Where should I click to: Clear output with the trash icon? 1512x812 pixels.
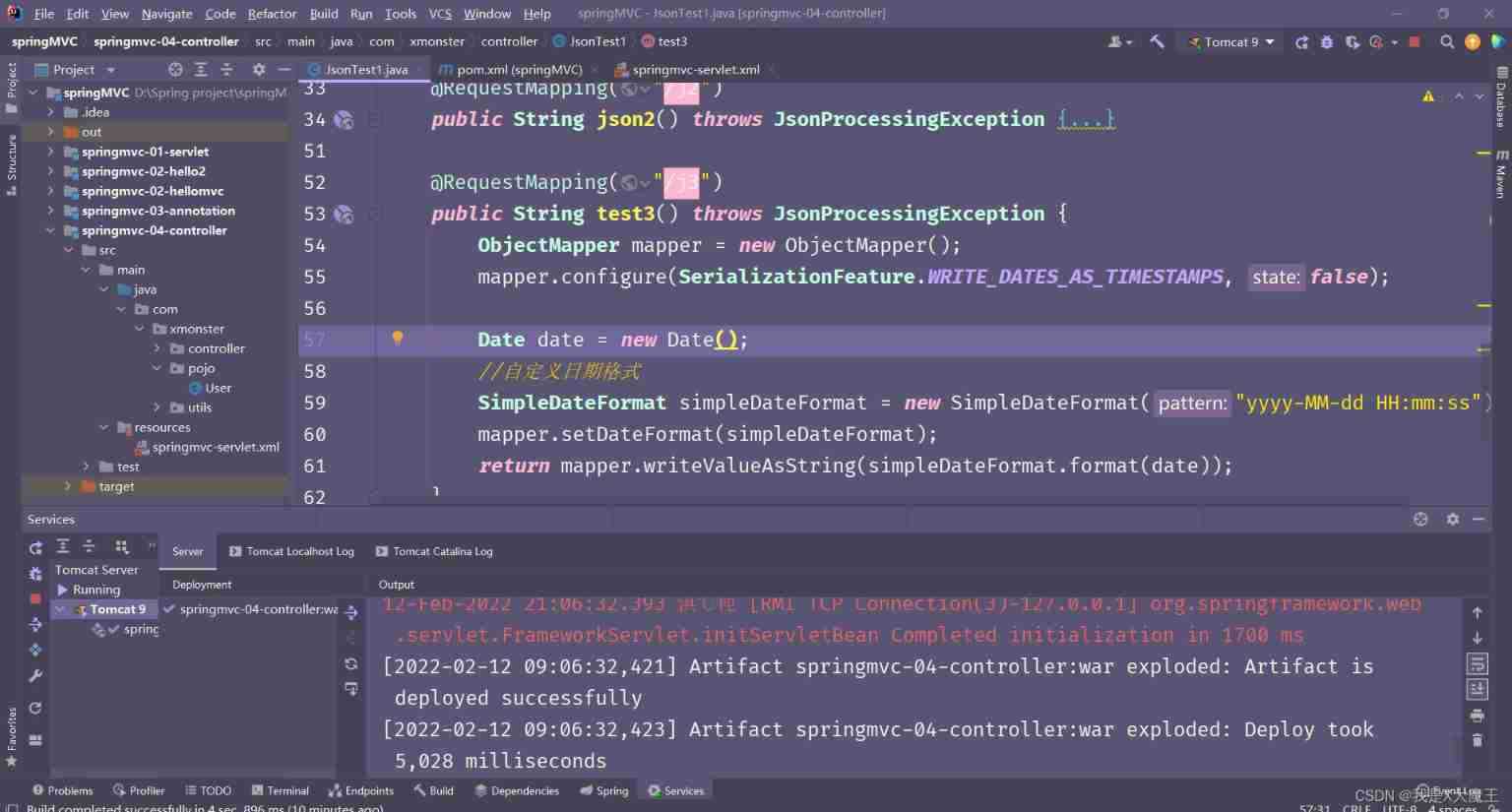(1477, 739)
